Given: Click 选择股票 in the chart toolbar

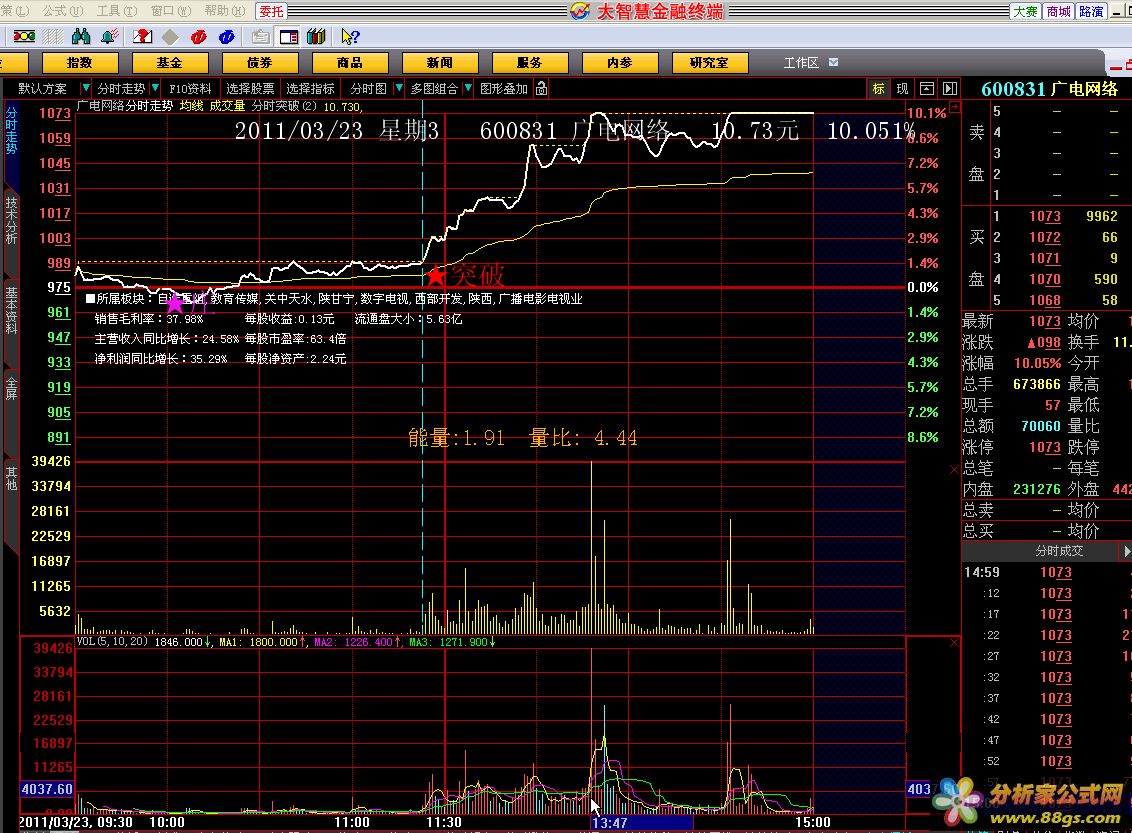Looking at the screenshot, I should 250,88.
